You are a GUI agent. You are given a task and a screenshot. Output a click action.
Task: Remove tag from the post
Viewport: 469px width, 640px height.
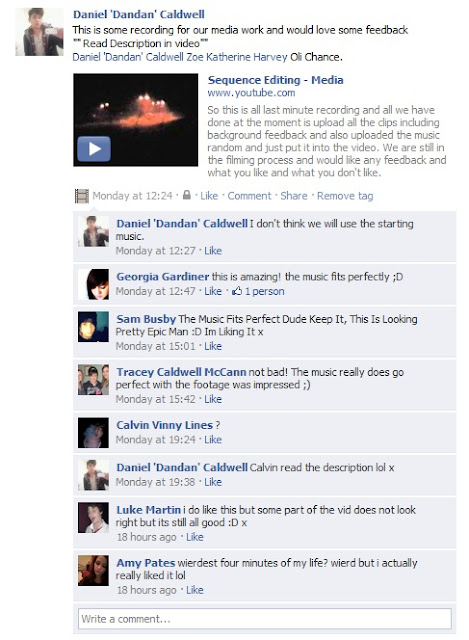(x=345, y=196)
